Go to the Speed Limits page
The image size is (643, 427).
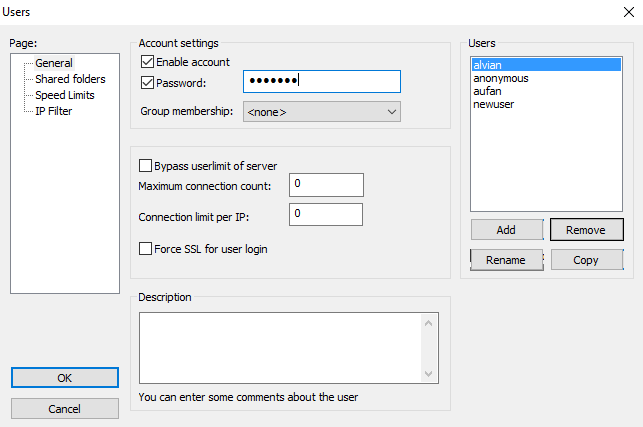[x=65, y=95]
